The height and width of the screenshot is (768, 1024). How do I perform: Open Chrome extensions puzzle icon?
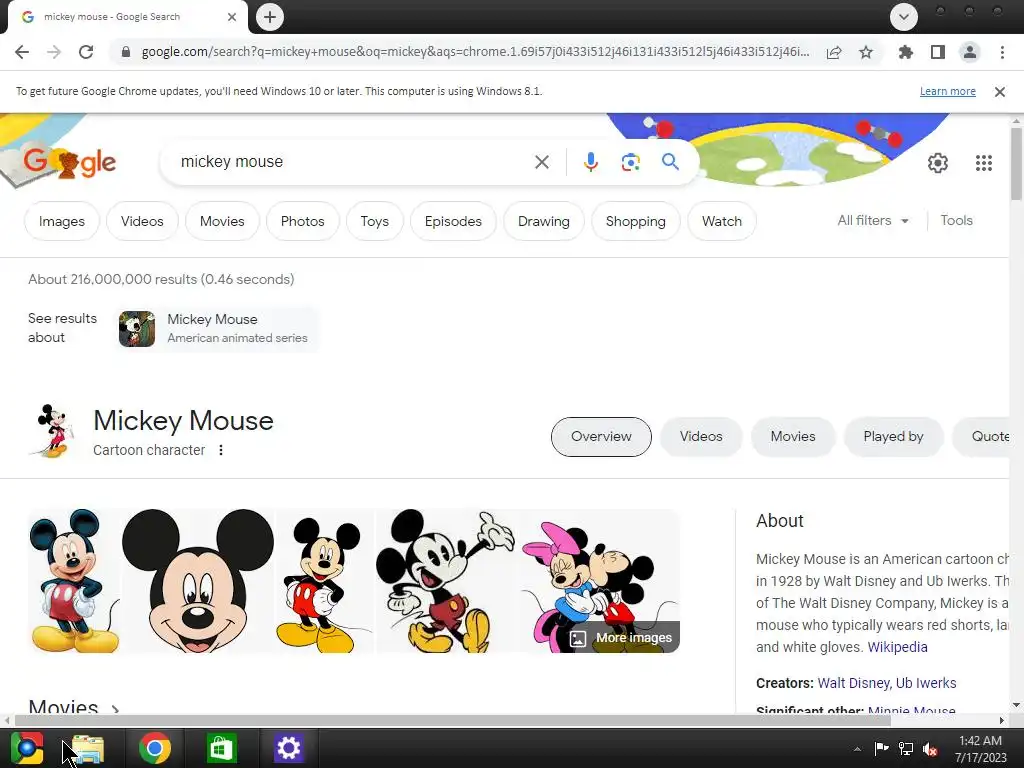click(905, 52)
